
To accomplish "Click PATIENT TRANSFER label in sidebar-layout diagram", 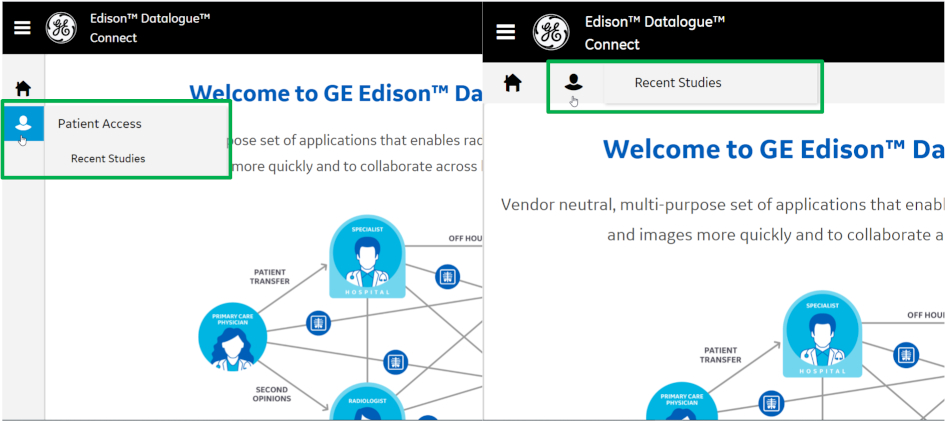I will tap(270, 276).
